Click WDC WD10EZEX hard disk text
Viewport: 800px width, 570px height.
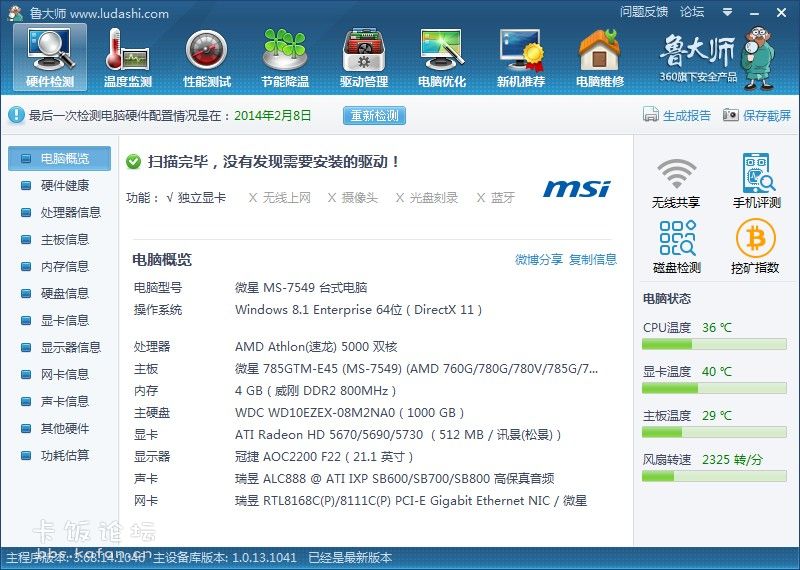pyautogui.click(x=349, y=412)
